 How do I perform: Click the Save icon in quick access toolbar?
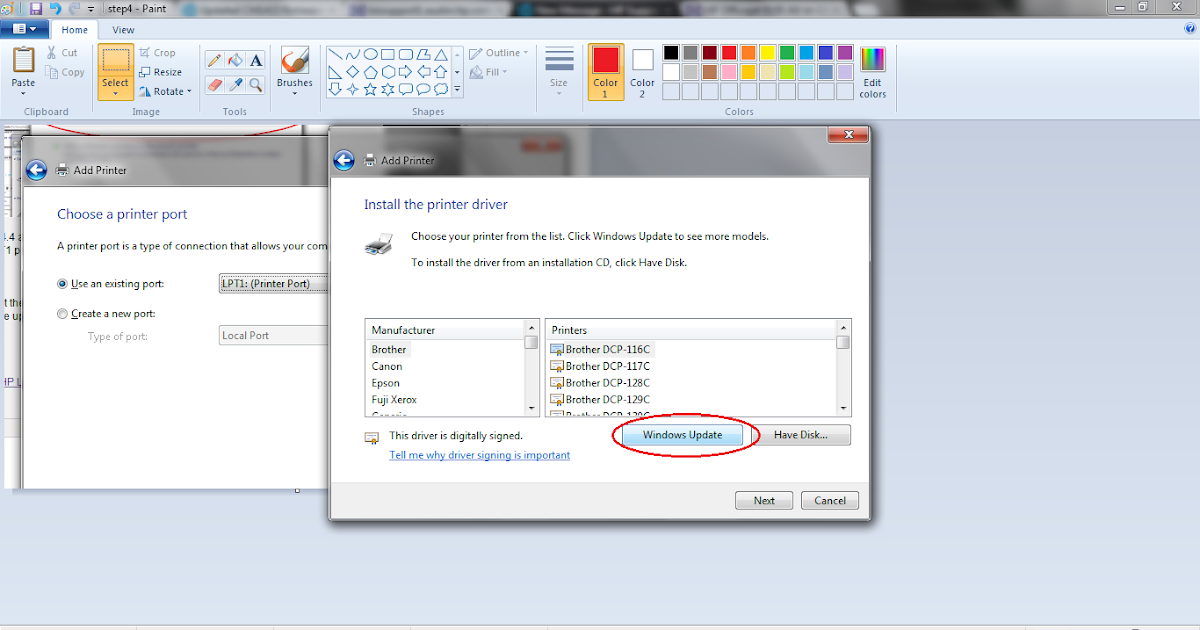pos(35,8)
